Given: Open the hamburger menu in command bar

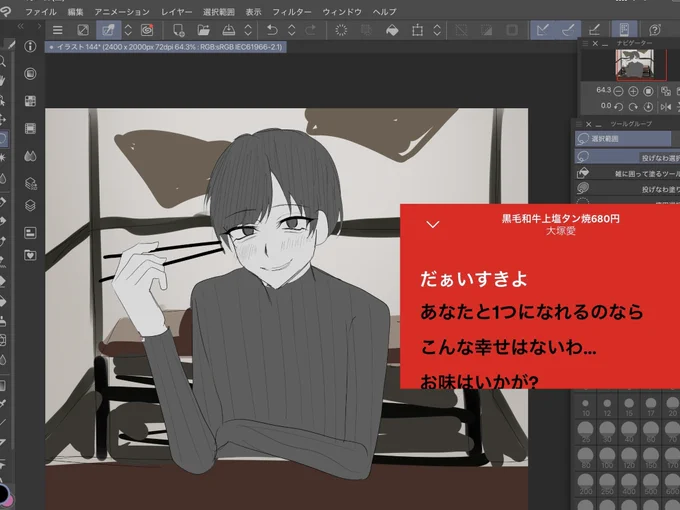Looking at the screenshot, I should tap(58, 30).
